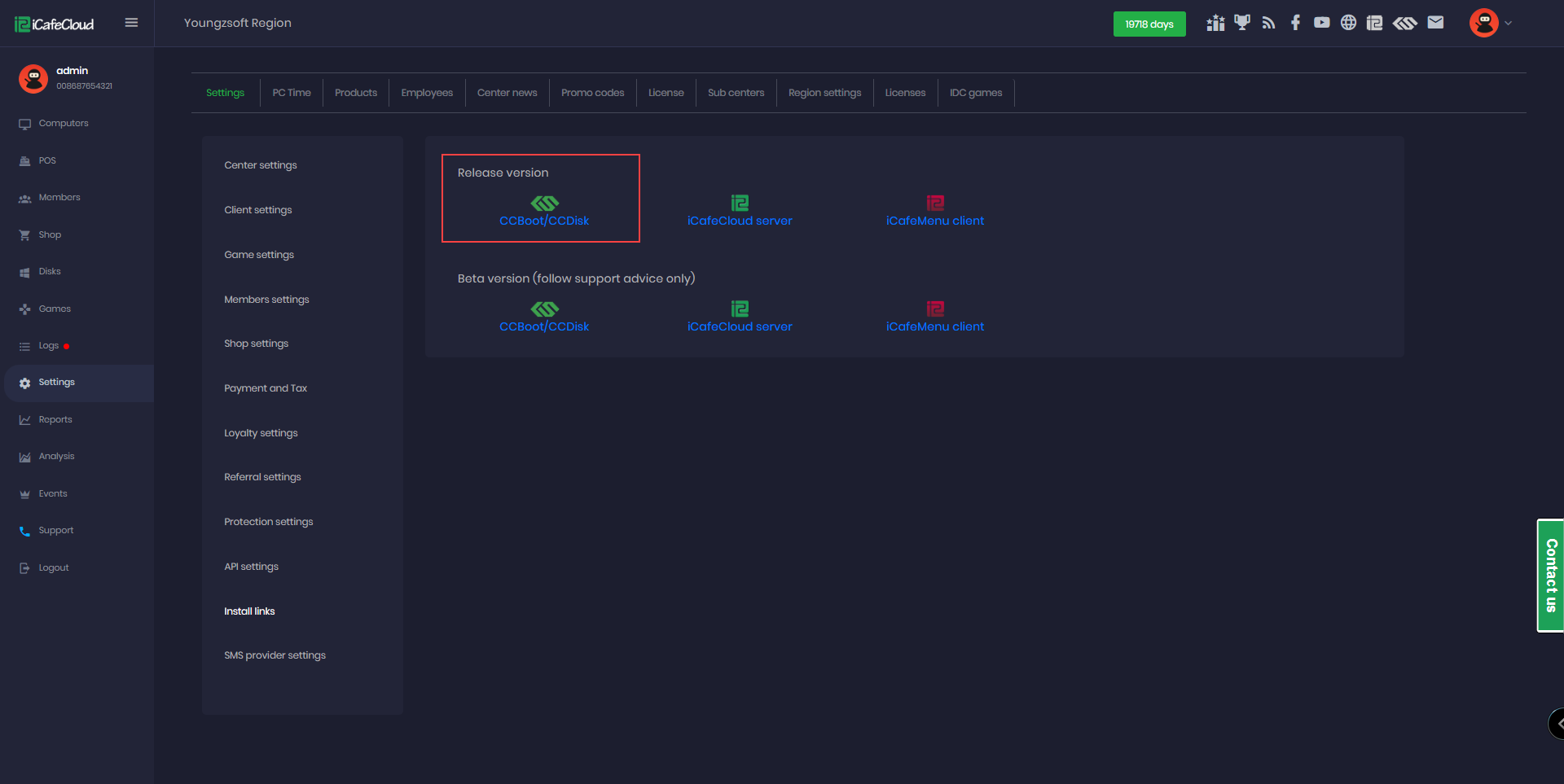Click the globe website icon

pos(1348,23)
